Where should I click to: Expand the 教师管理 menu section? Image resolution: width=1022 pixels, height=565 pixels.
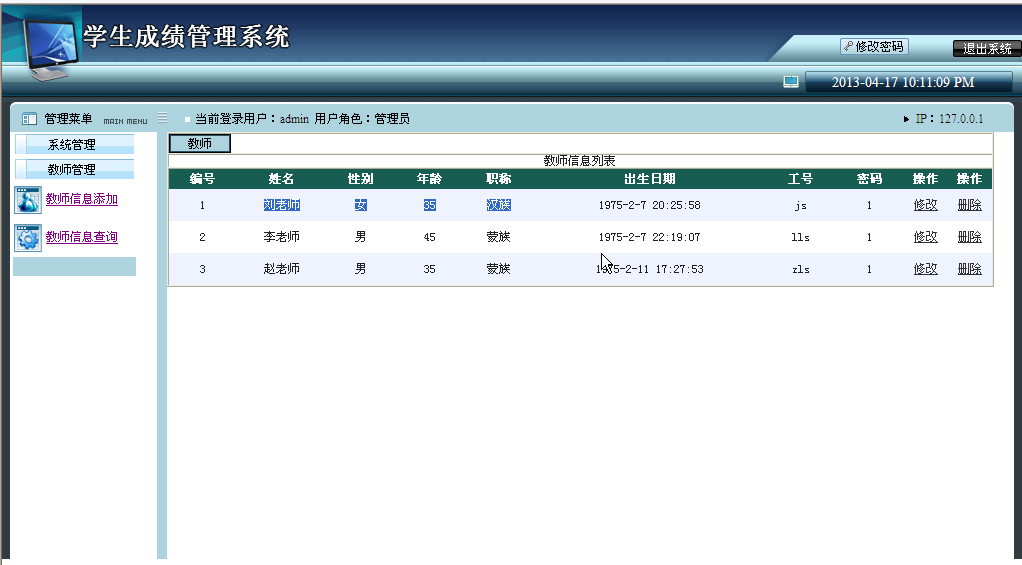coord(74,169)
